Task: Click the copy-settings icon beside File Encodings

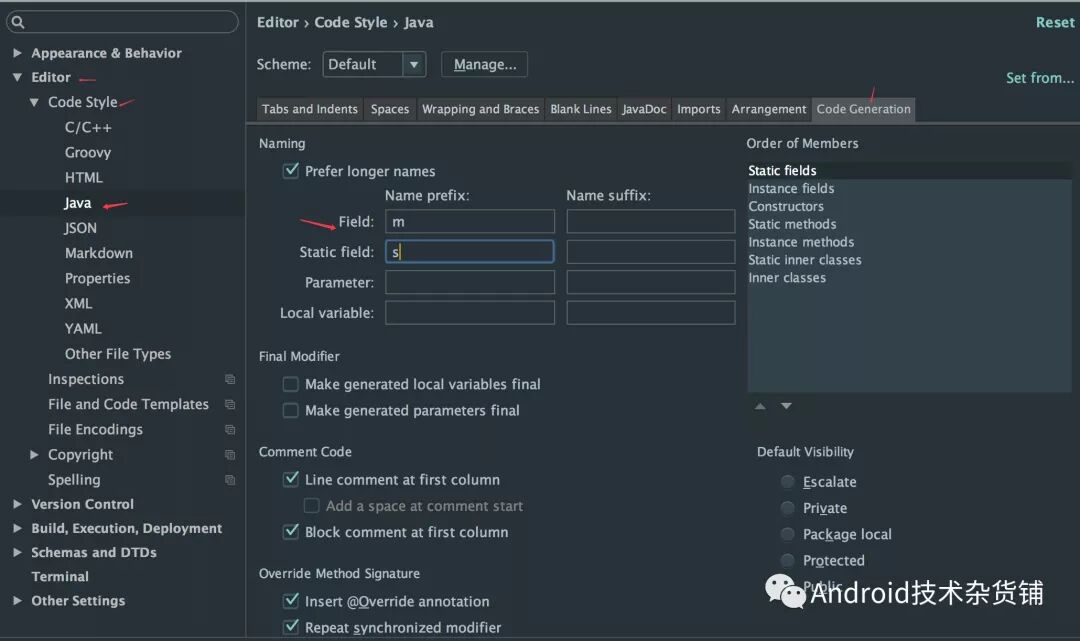Action: [x=230, y=429]
